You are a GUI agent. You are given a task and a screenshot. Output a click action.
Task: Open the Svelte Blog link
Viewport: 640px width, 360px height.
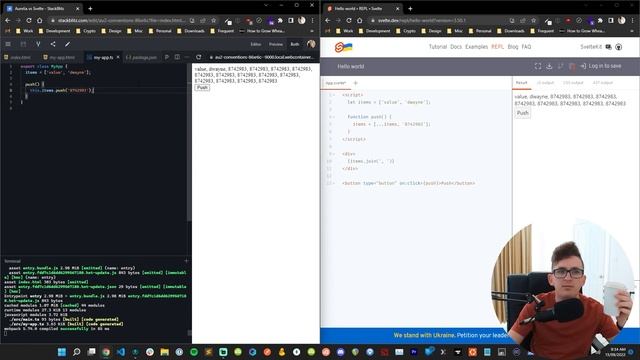[513, 47]
